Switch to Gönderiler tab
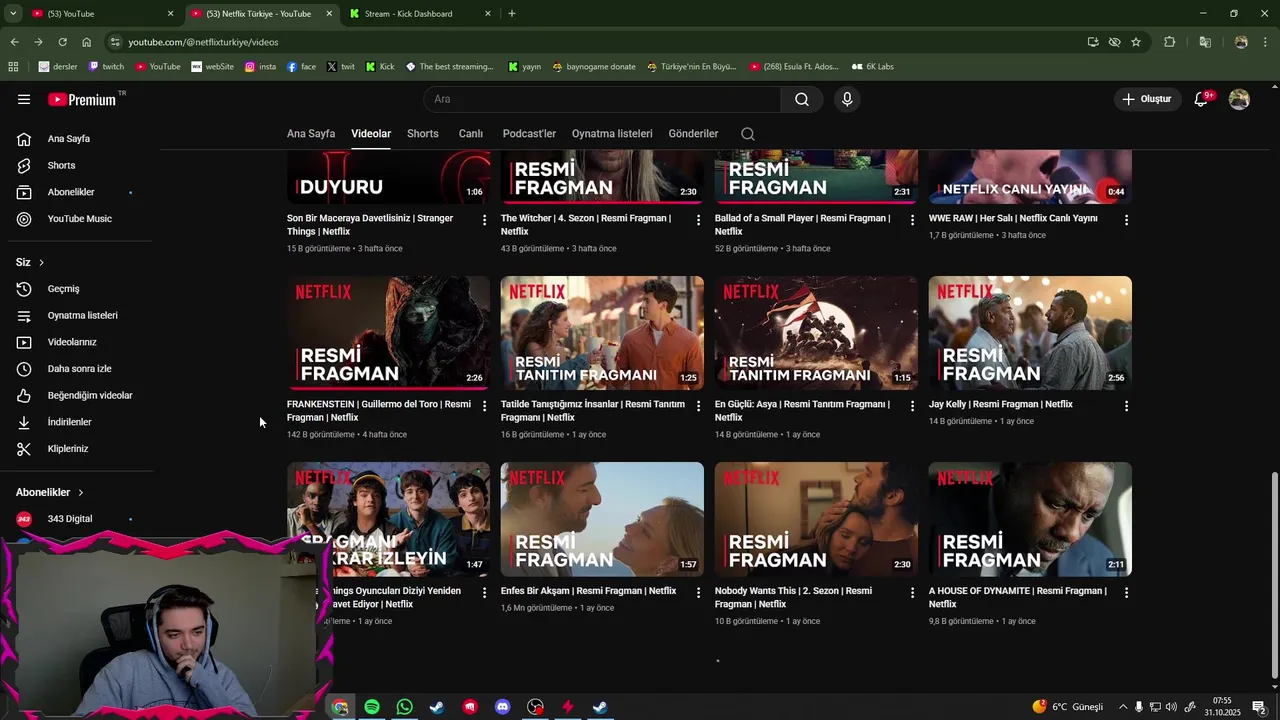1280x720 pixels. (694, 134)
